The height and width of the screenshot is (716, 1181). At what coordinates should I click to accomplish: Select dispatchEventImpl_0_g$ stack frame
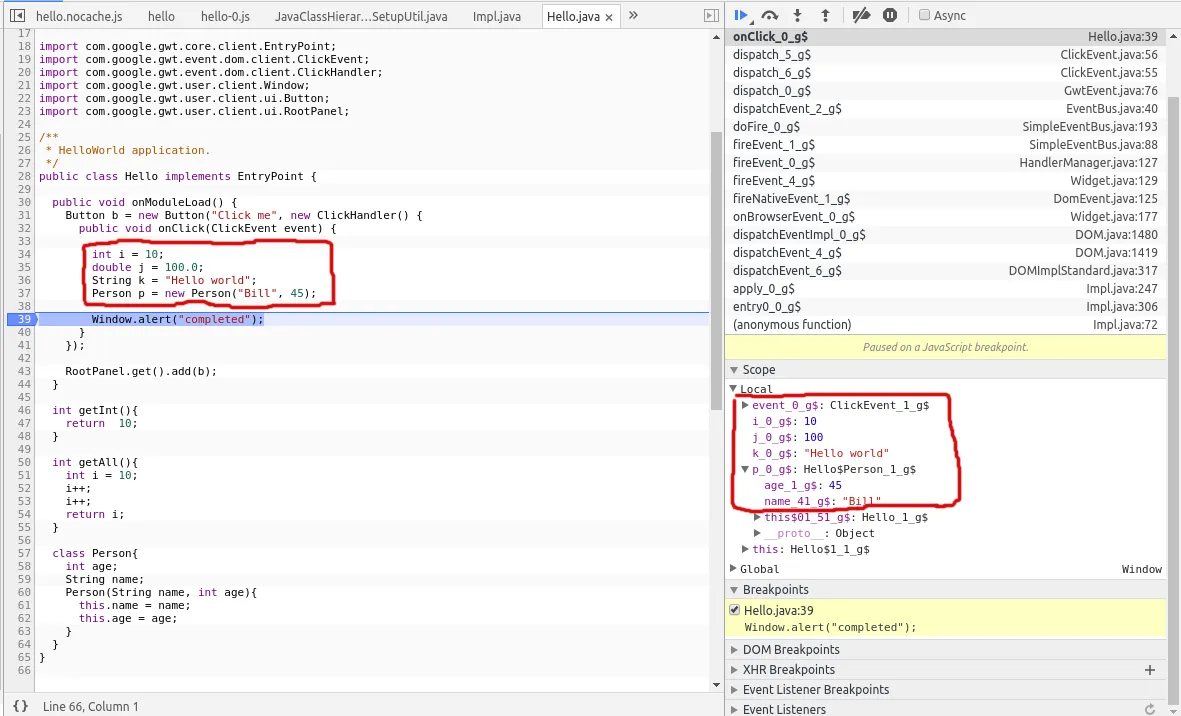(947, 235)
